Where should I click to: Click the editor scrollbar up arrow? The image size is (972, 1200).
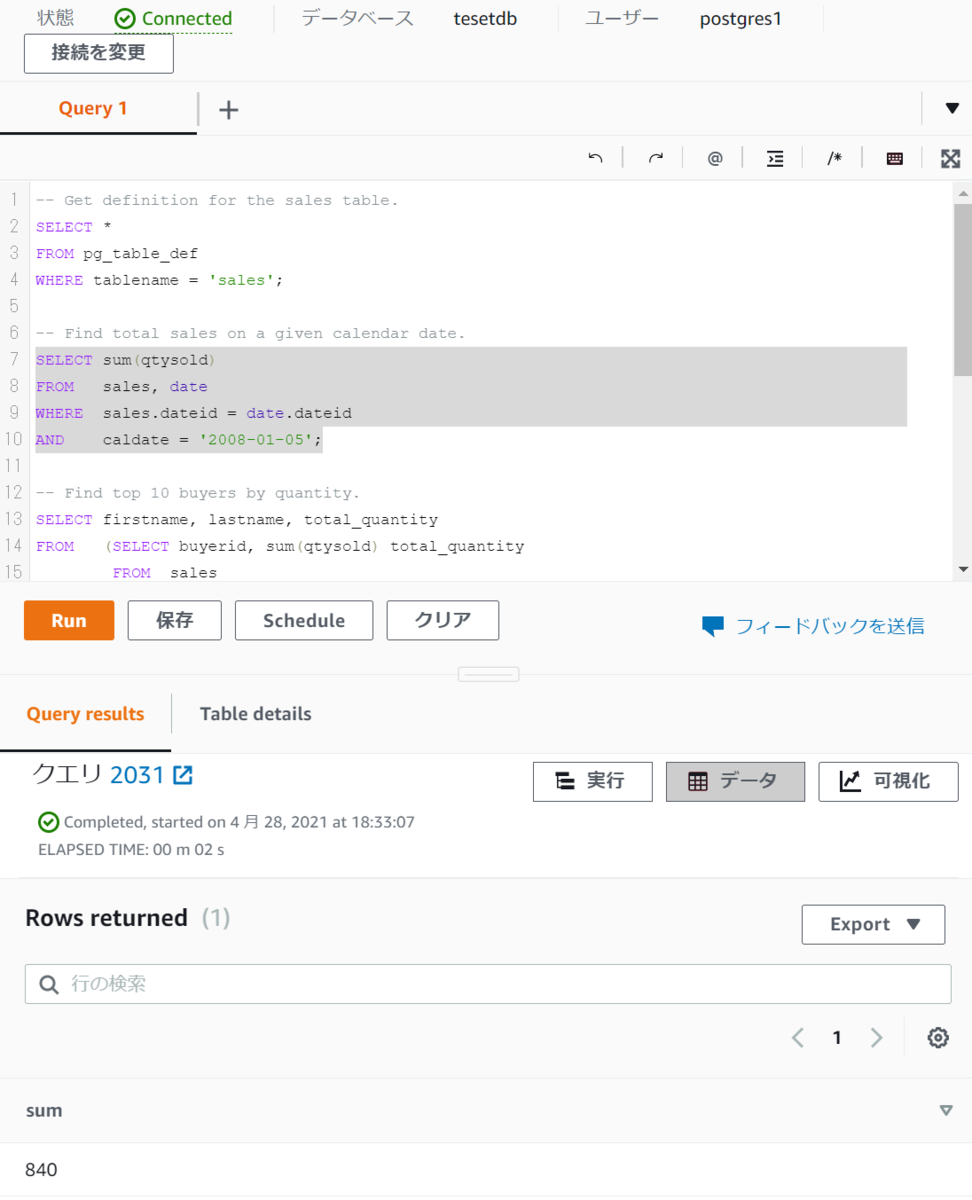(x=963, y=193)
